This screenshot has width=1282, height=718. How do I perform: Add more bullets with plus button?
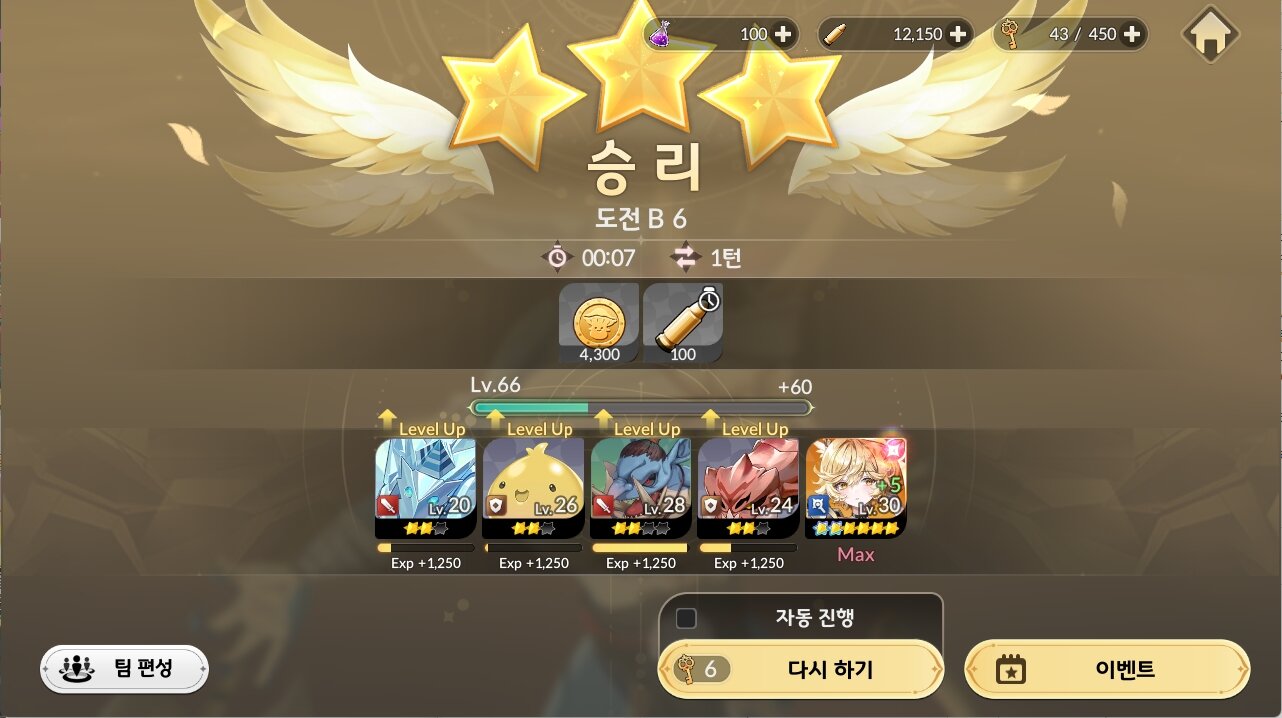tap(958, 34)
